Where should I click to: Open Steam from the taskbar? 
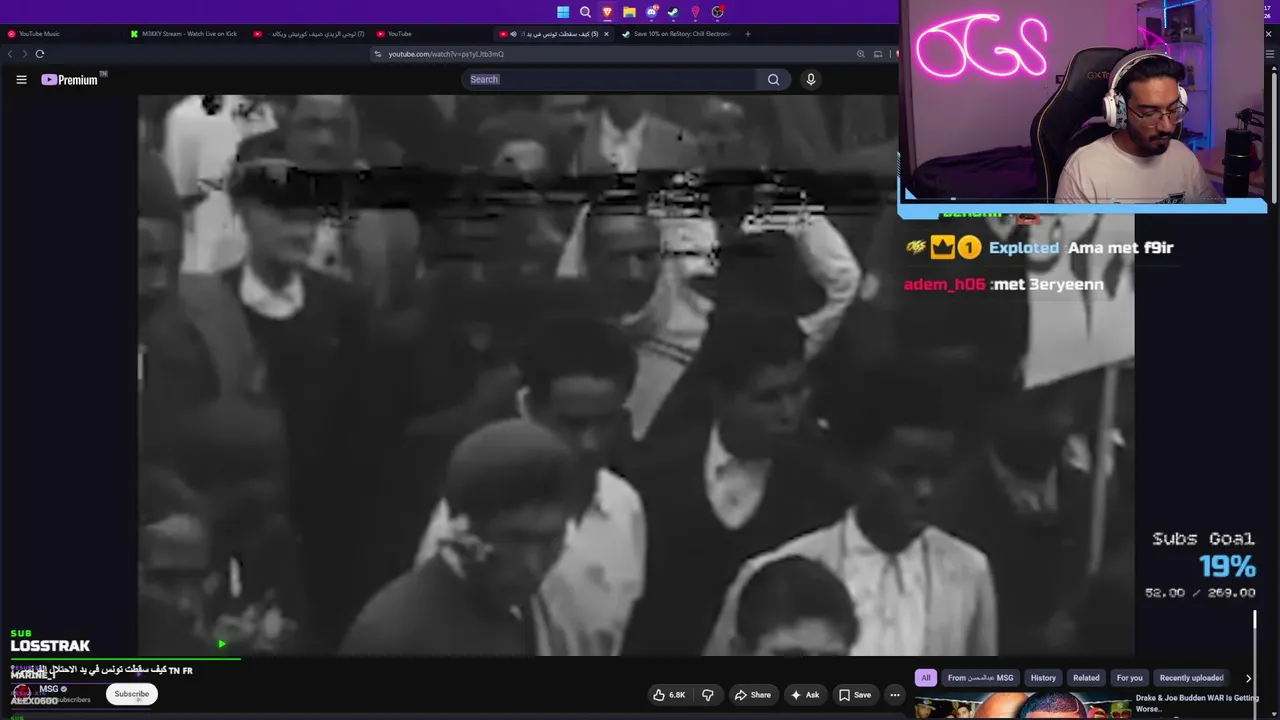coord(673,12)
